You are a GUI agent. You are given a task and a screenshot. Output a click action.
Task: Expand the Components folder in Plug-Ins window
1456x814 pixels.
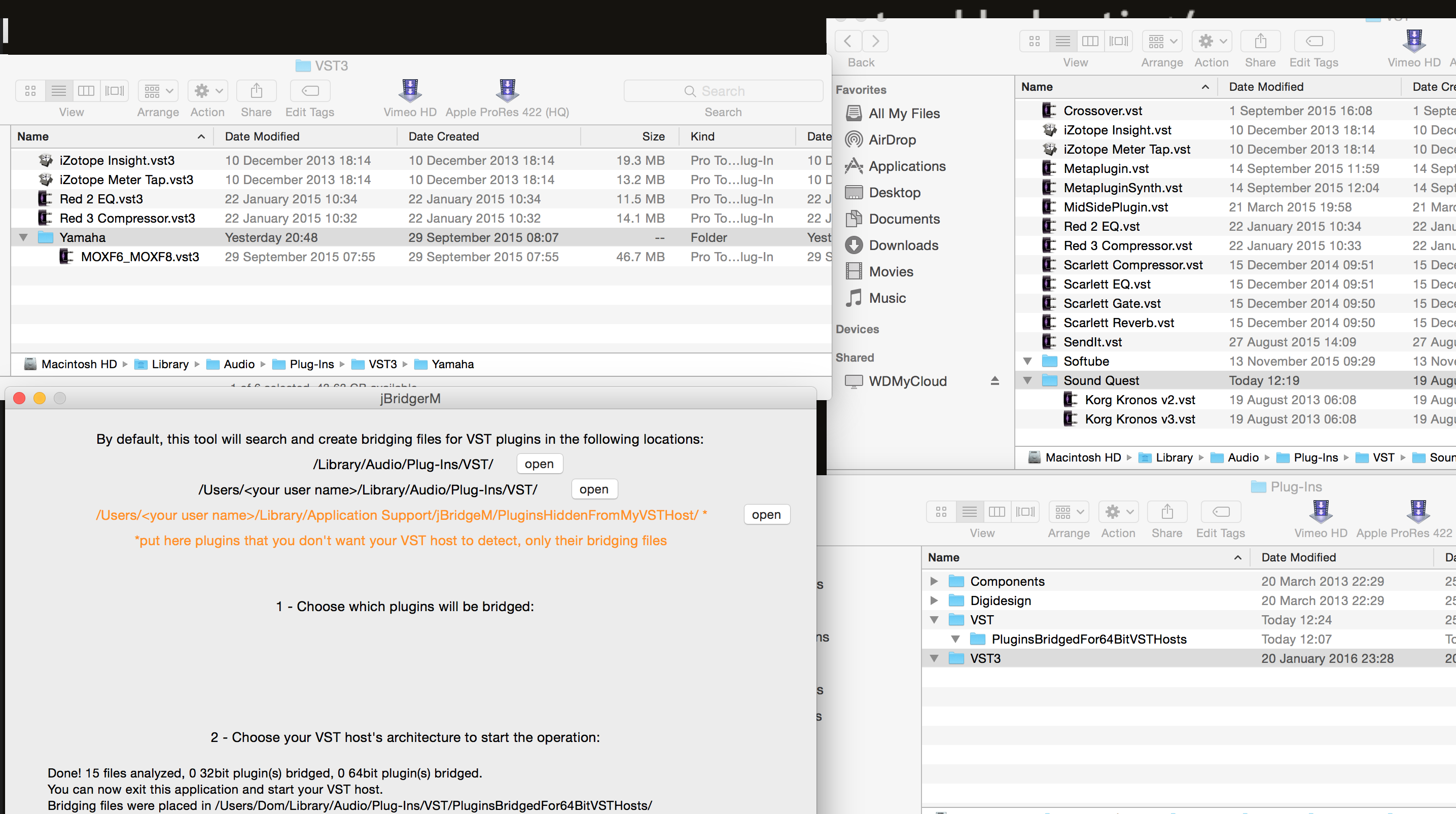click(x=934, y=581)
